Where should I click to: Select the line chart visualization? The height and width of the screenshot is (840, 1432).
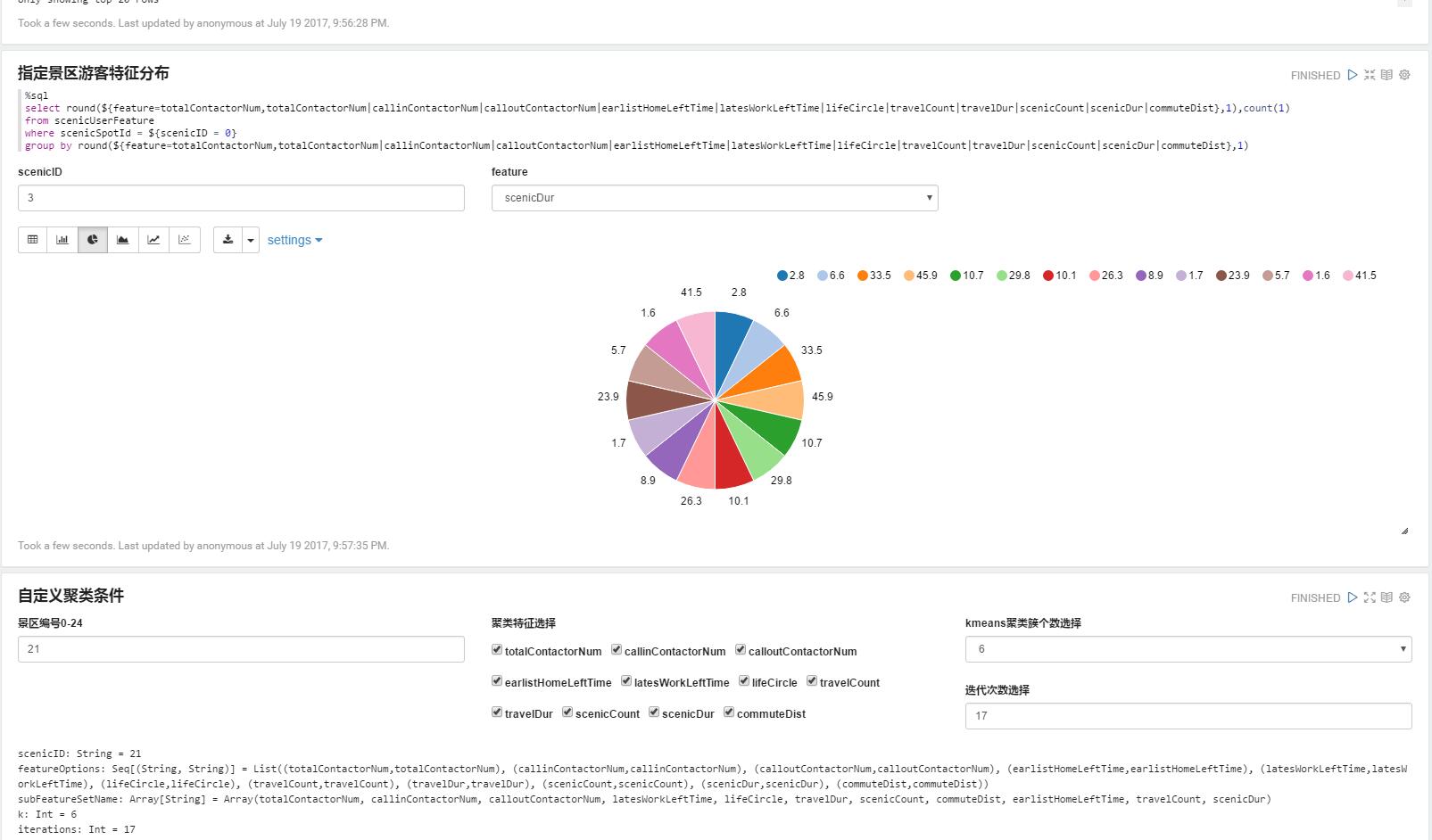(153, 240)
